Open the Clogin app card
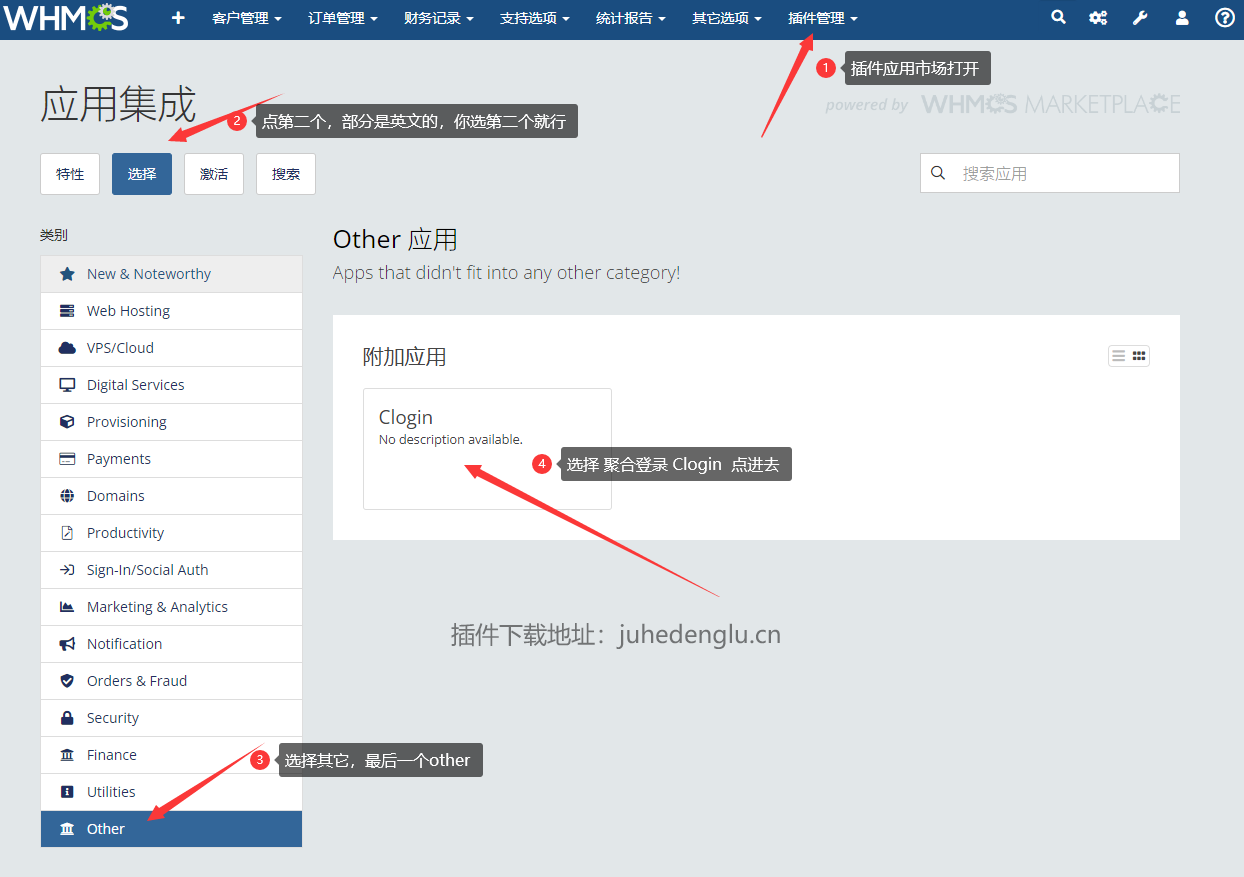Viewport: 1244px width, 877px height. (x=487, y=449)
